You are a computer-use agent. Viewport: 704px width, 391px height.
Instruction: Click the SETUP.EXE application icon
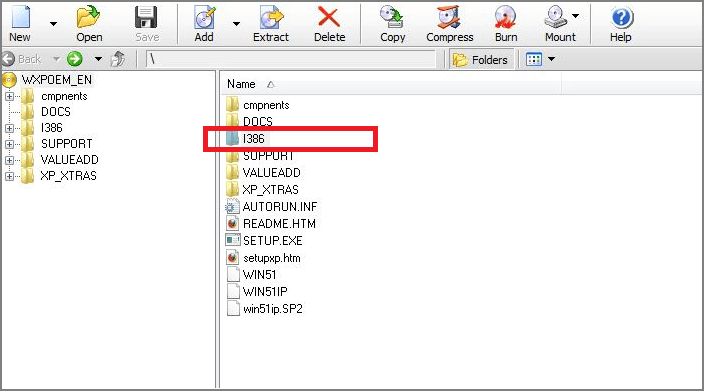point(232,241)
